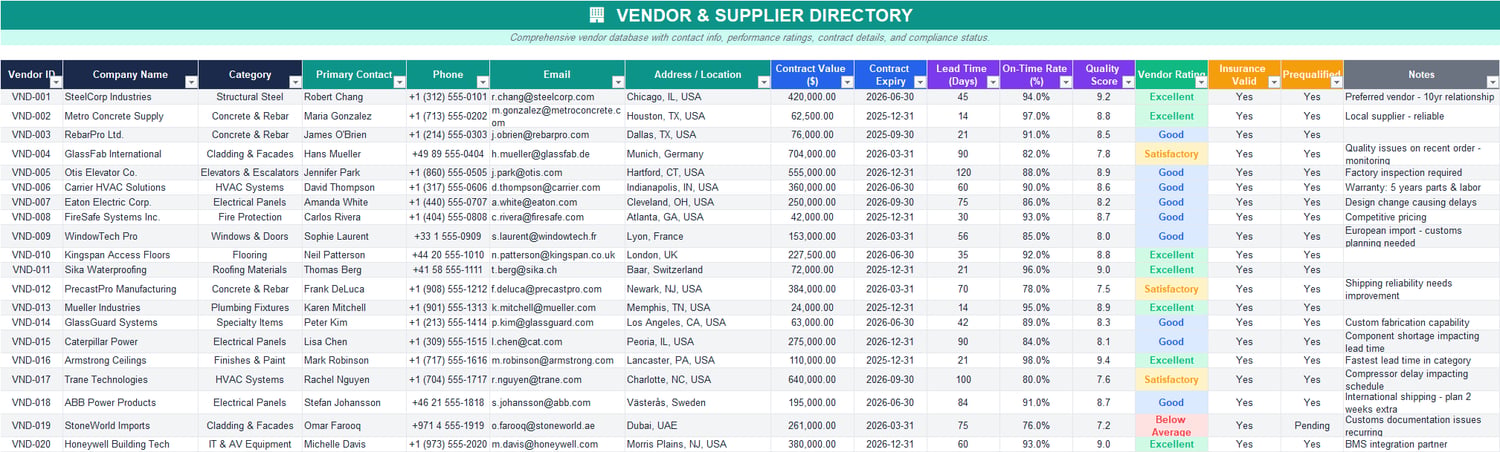1500x452 pixels.
Task: Click the James O'Brien contact cell
Action: coord(355,135)
